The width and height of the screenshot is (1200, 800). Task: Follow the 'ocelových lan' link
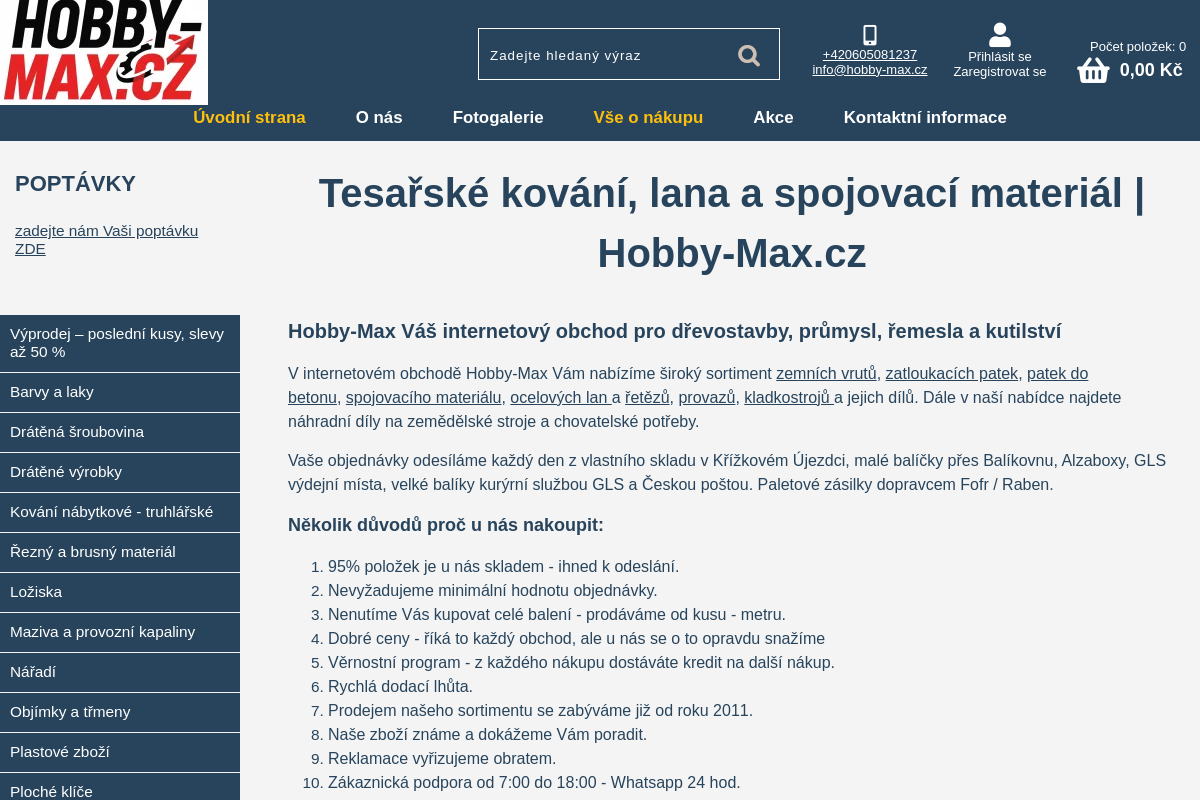[561, 397]
